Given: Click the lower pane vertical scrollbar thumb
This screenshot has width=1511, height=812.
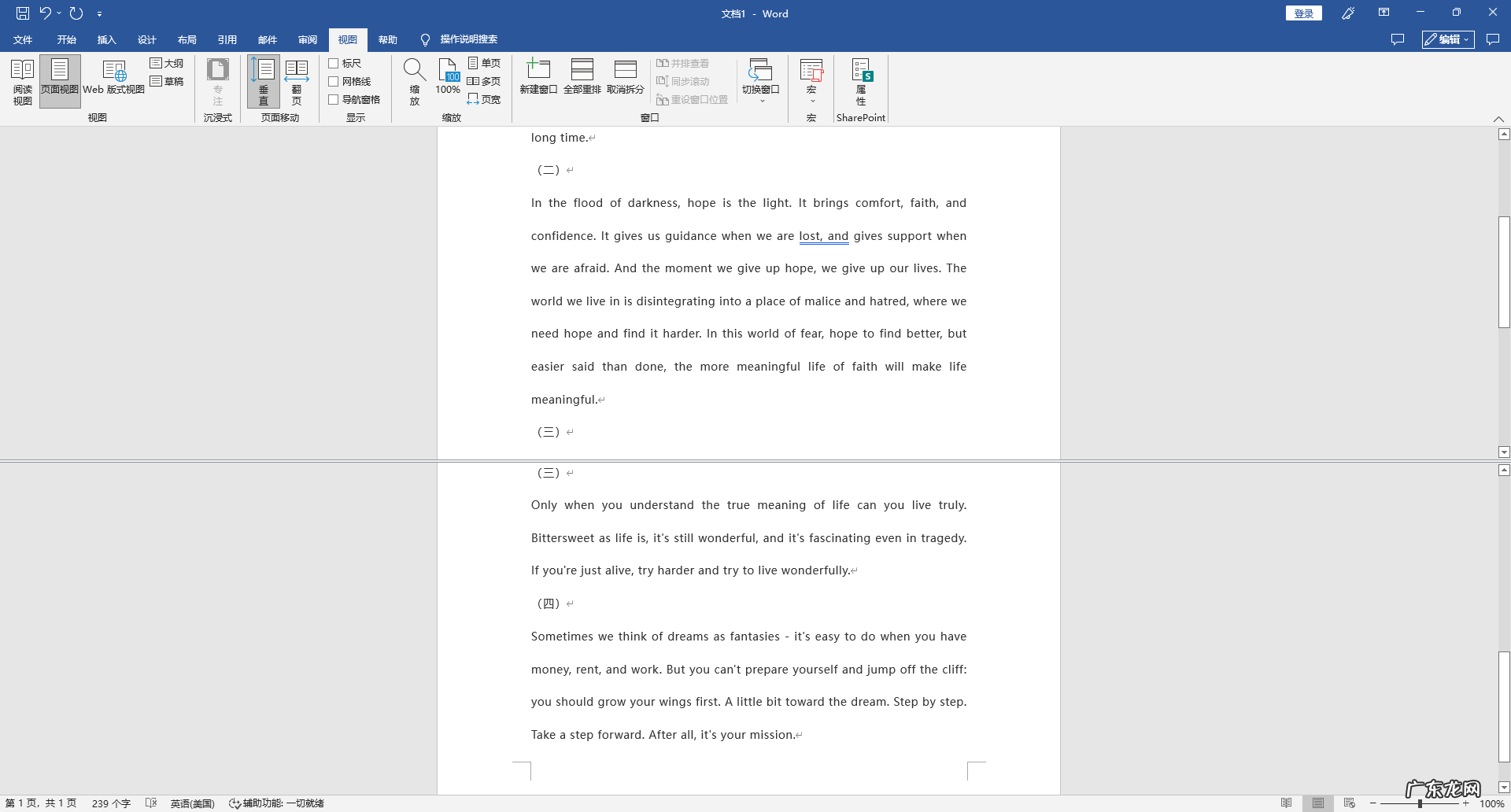Looking at the screenshot, I should 1504,707.
